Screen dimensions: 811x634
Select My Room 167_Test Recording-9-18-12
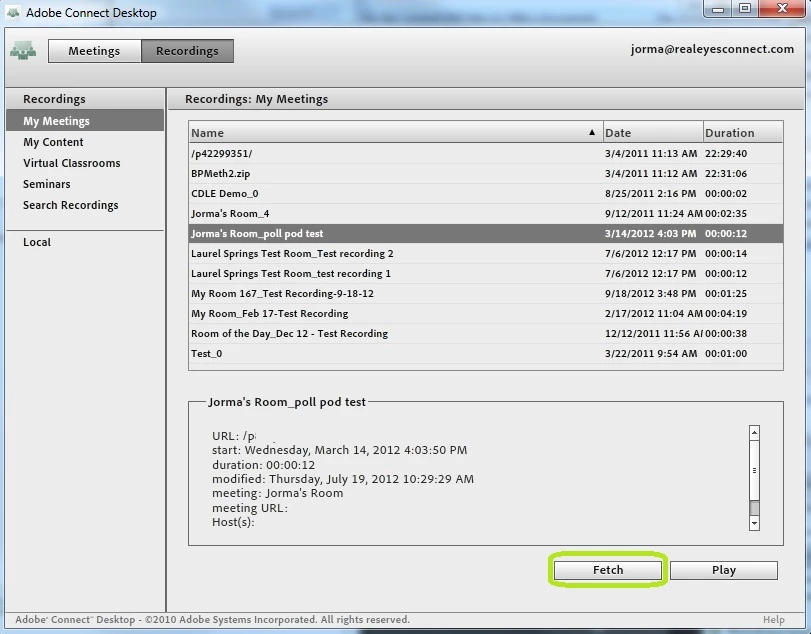coord(486,294)
